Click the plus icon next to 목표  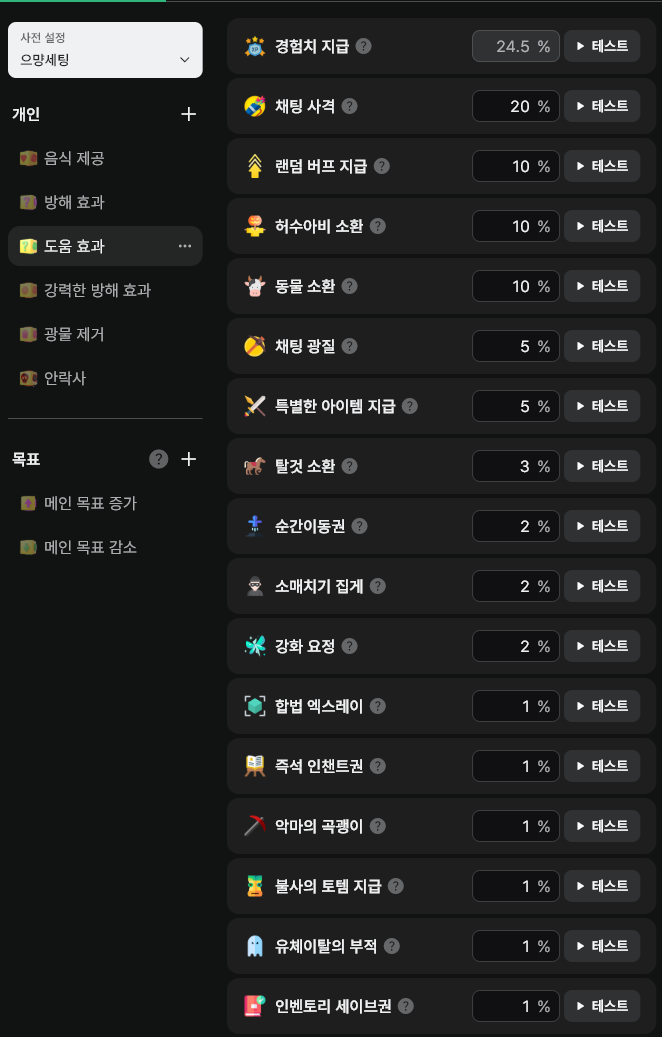[189, 459]
